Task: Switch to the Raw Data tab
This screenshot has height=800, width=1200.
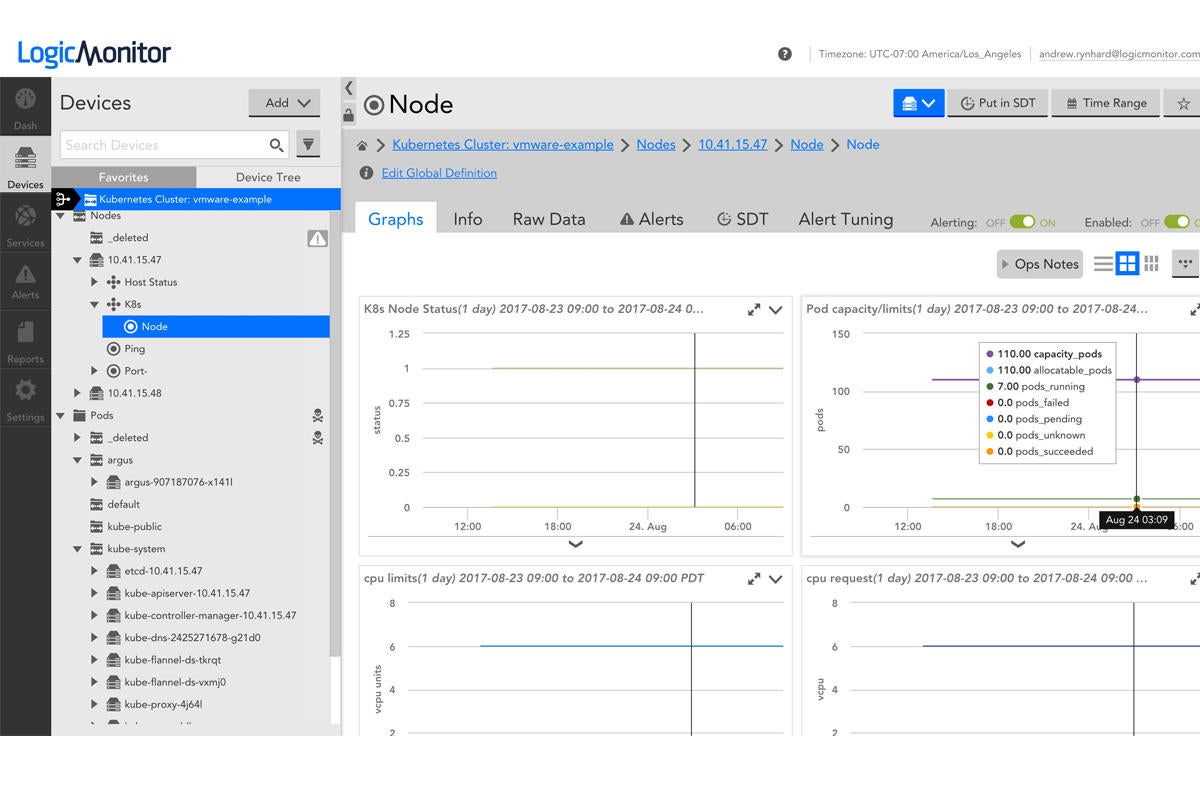Action: click(549, 219)
